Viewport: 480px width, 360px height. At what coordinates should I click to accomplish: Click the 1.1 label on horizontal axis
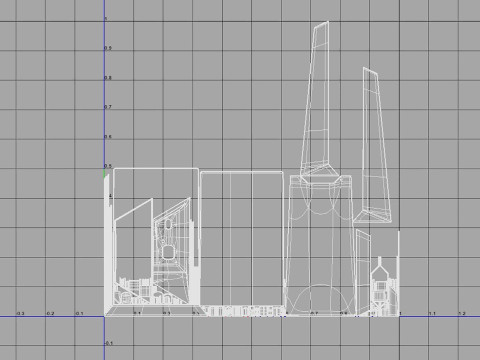(x=432, y=314)
